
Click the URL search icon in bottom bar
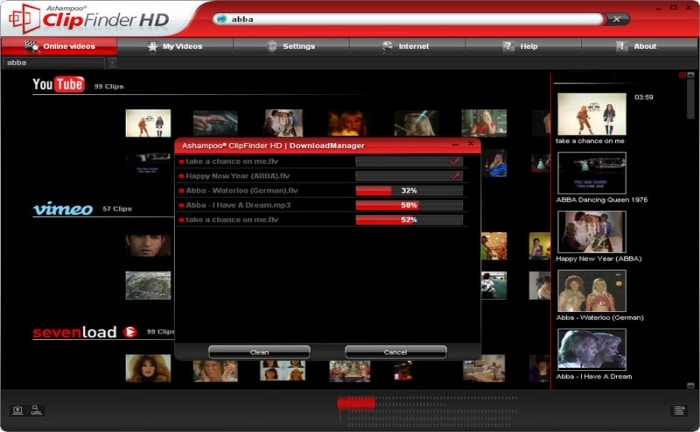click(x=36, y=410)
